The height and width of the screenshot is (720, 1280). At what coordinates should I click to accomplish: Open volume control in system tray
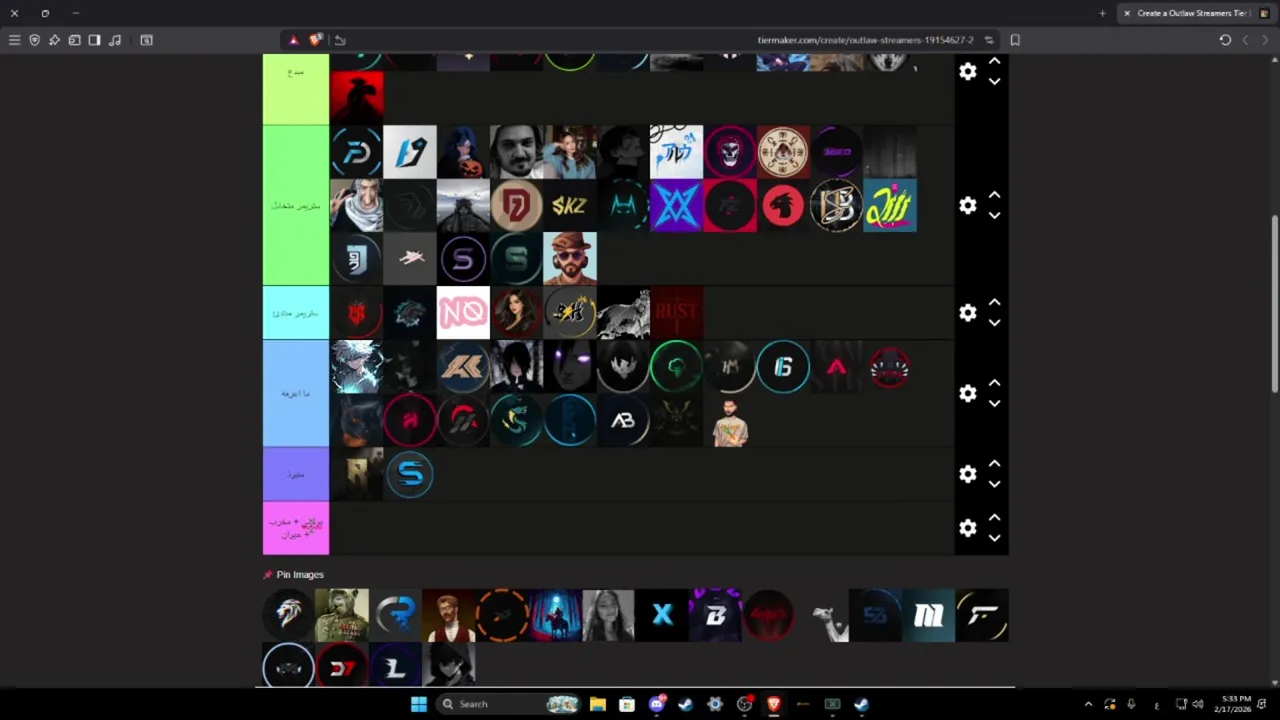tap(1198, 704)
